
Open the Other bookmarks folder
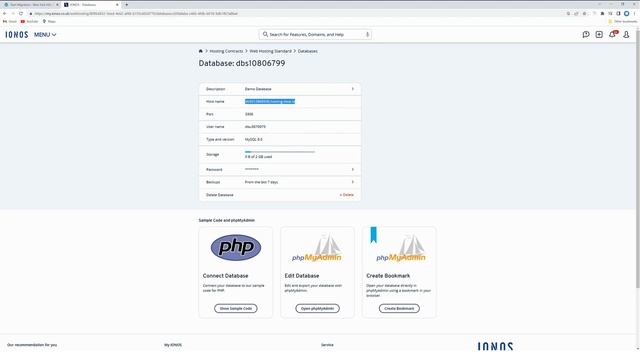[622, 21]
